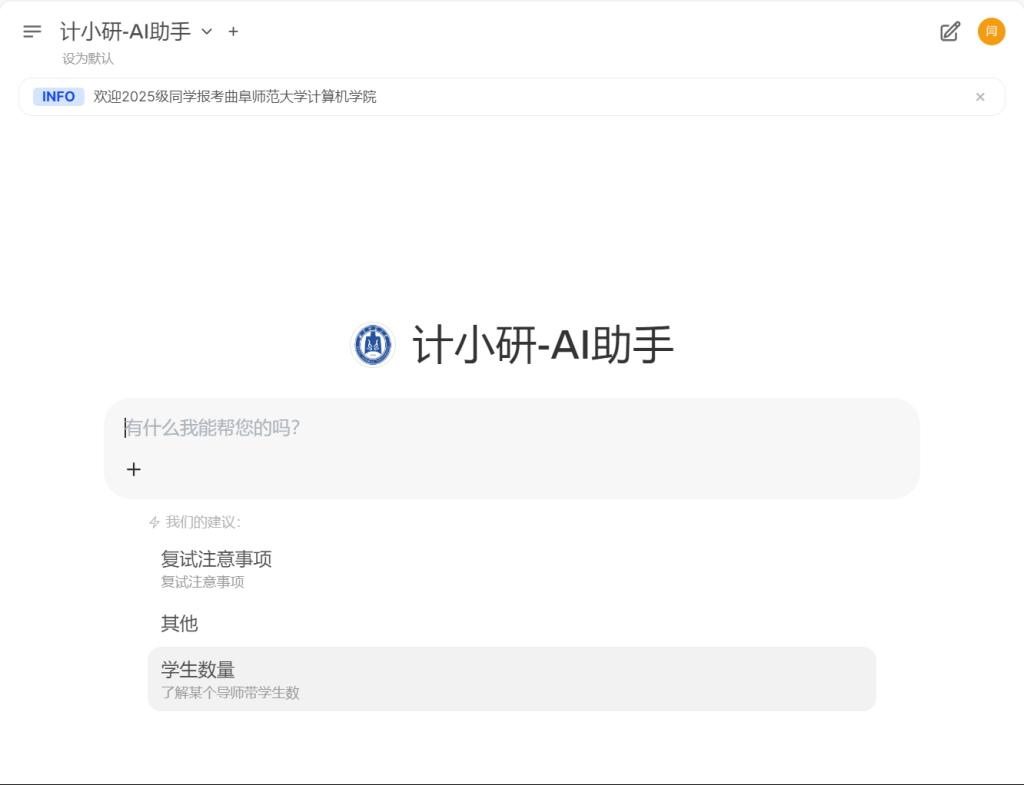Image resolution: width=1024 pixels, height=785 pixels.
Task: Click the large 计小研-AI助手 center heading
Action: pos(543,345)
